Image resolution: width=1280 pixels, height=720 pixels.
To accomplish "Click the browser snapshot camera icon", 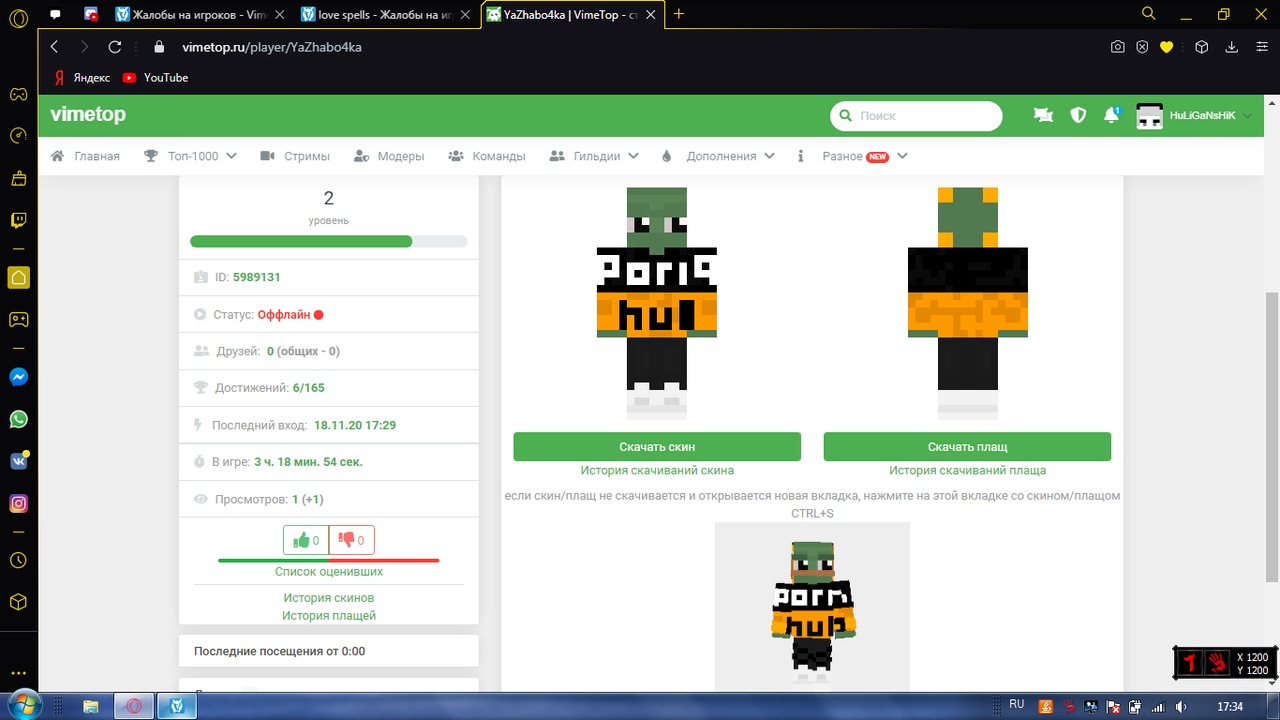I will pos(1118,47).
